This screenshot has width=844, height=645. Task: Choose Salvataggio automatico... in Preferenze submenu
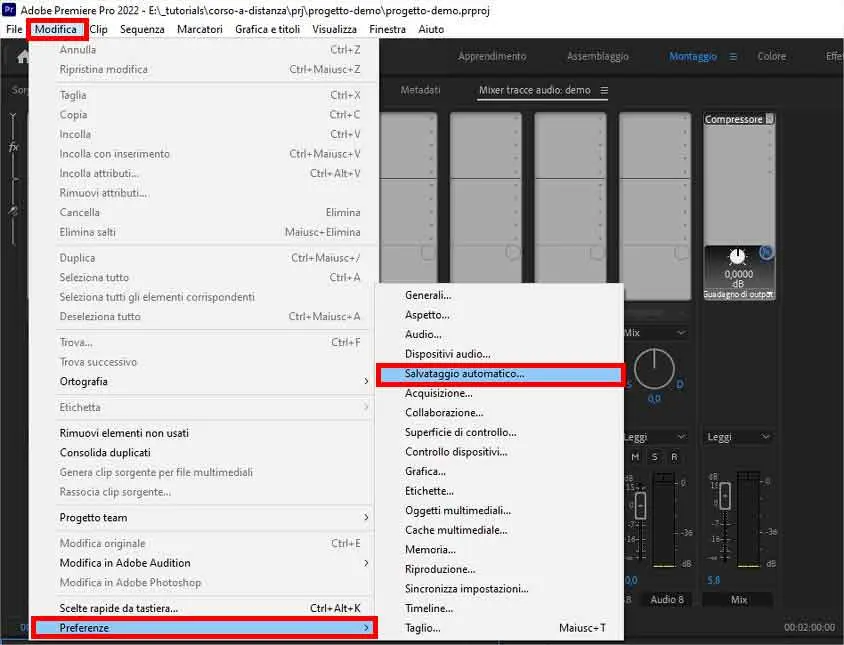point(500,374)
